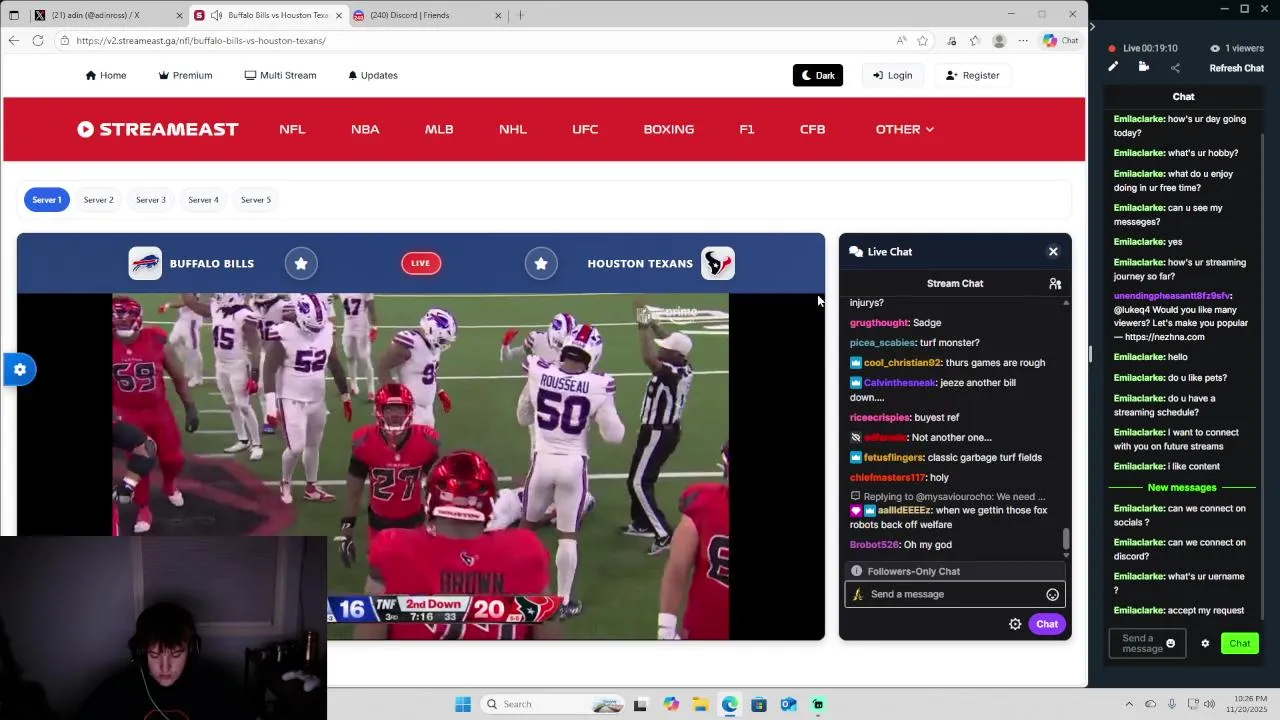This screenshot has height=720, width=1280.
Task: Open Live Chat settings gear
Action: pyautogui.click(x=1015, y=624)
